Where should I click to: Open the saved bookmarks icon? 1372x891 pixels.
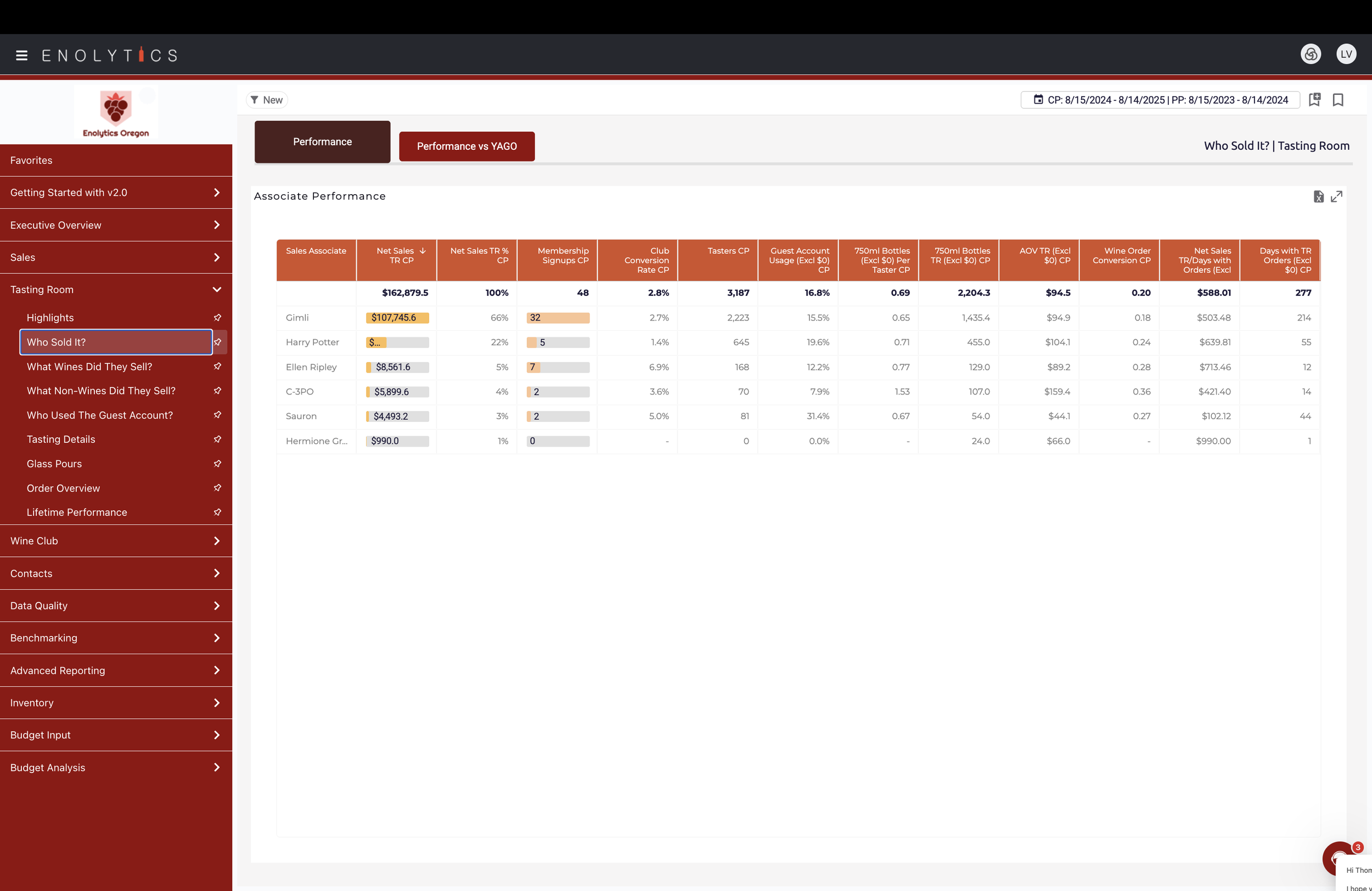click(x=1338, y=100)
